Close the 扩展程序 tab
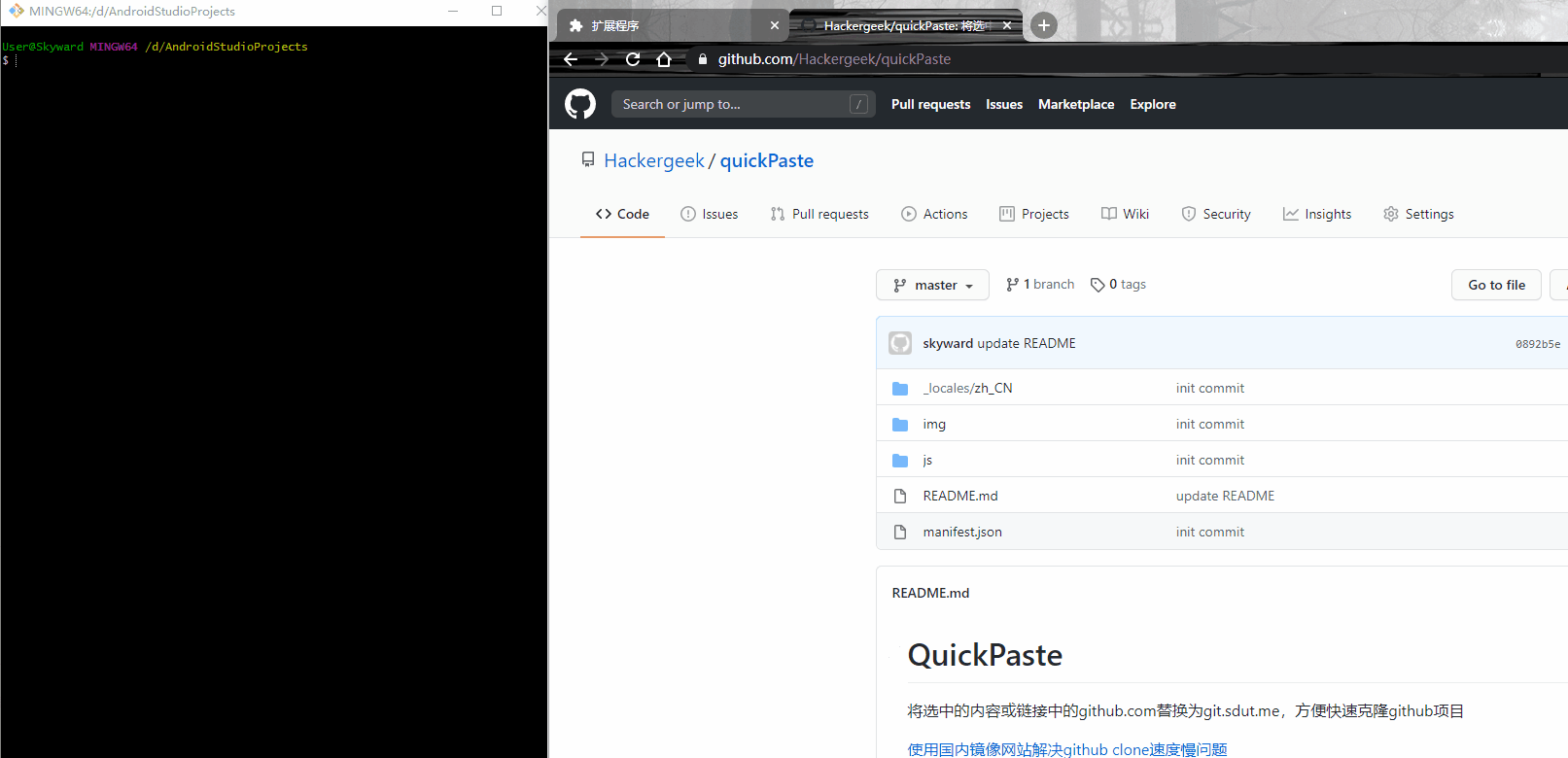This screenshot has width=1568, height=758. (775, 25)
